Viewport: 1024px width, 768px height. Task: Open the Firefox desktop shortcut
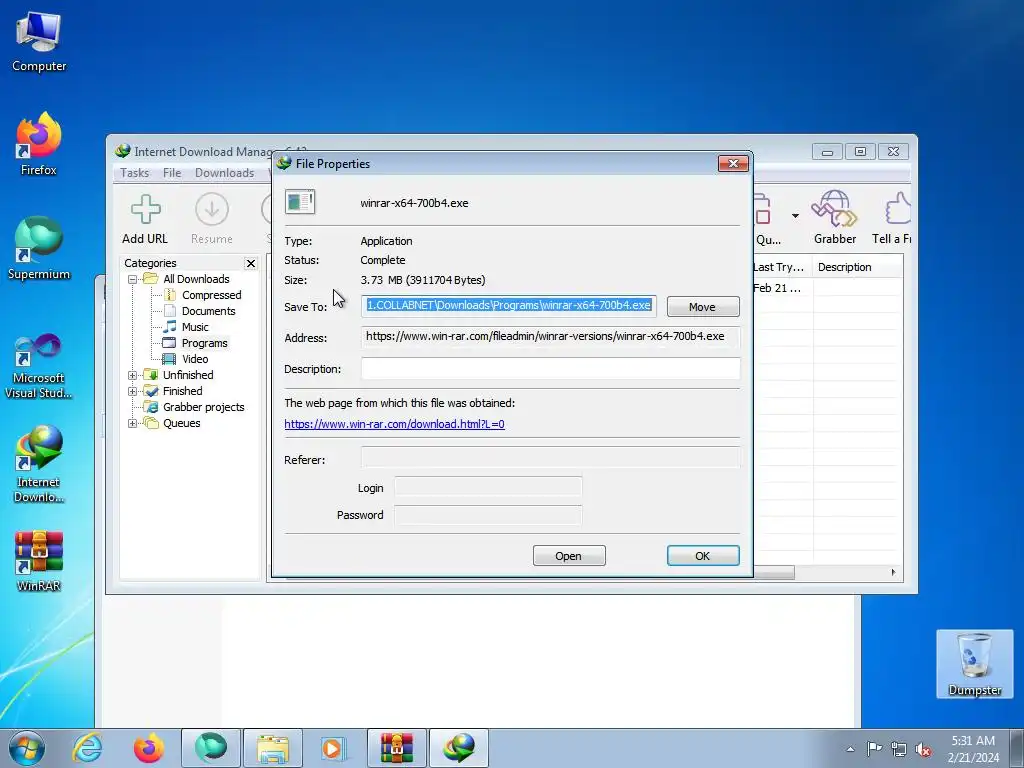pyautogui.click(x=39, y=144)
